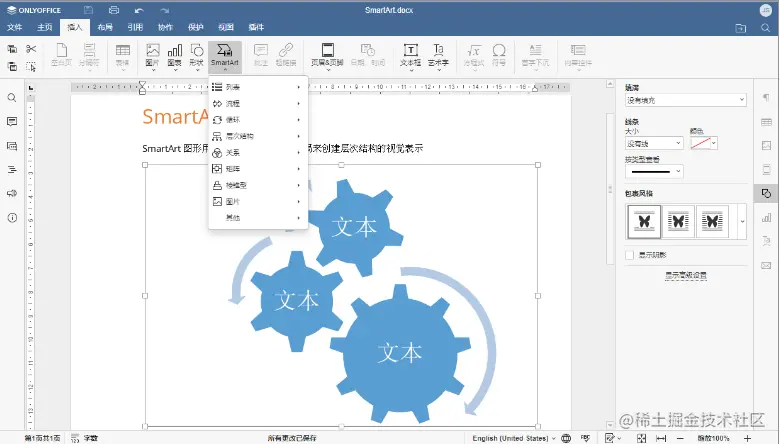This screenshot has width=780, height=444.
Task: Open Text Art settings in right sidebar
Action: [x=766, y=242]
